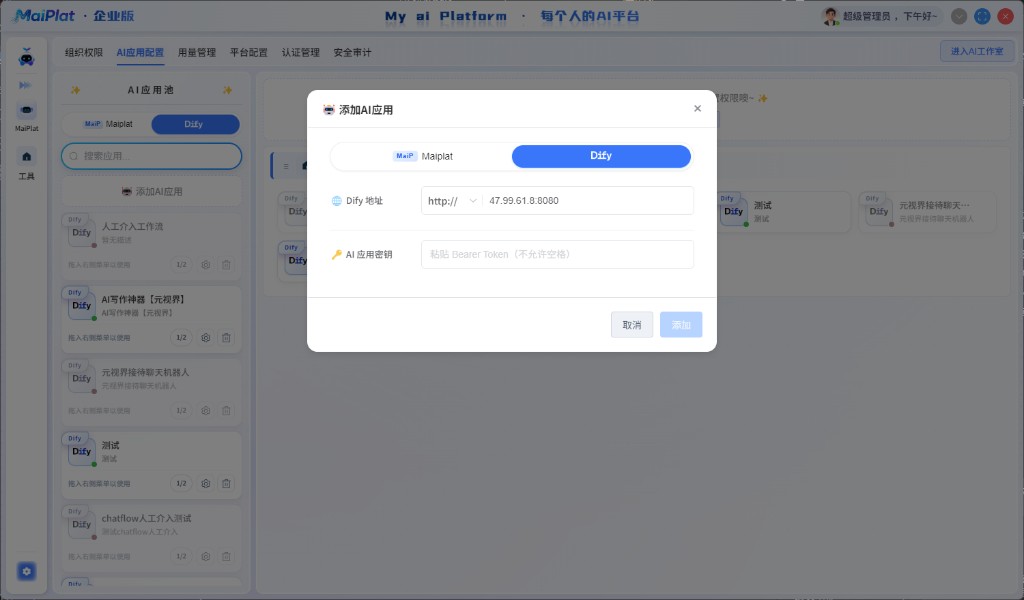Close the 添加AI应用 dialog with the X
Viewport: 1024px width, 600px height.
pos(697,108)
